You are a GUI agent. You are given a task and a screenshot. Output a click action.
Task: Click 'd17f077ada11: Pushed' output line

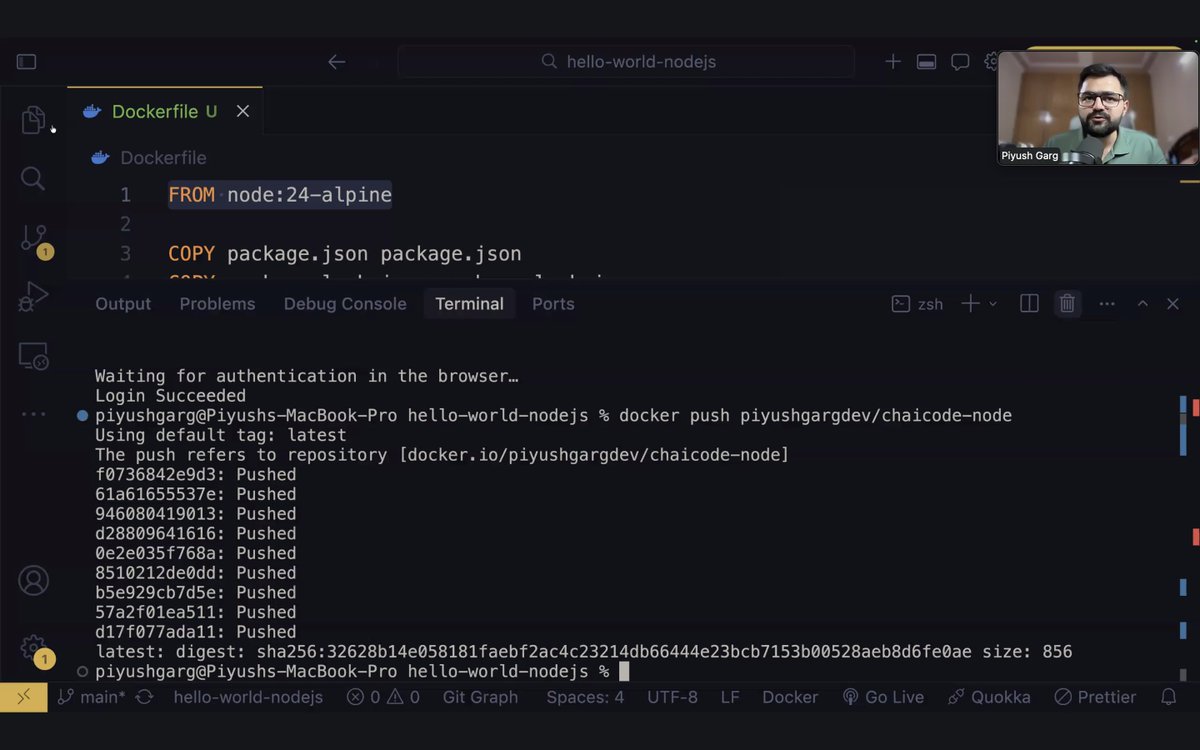click(x=196, y=632)
